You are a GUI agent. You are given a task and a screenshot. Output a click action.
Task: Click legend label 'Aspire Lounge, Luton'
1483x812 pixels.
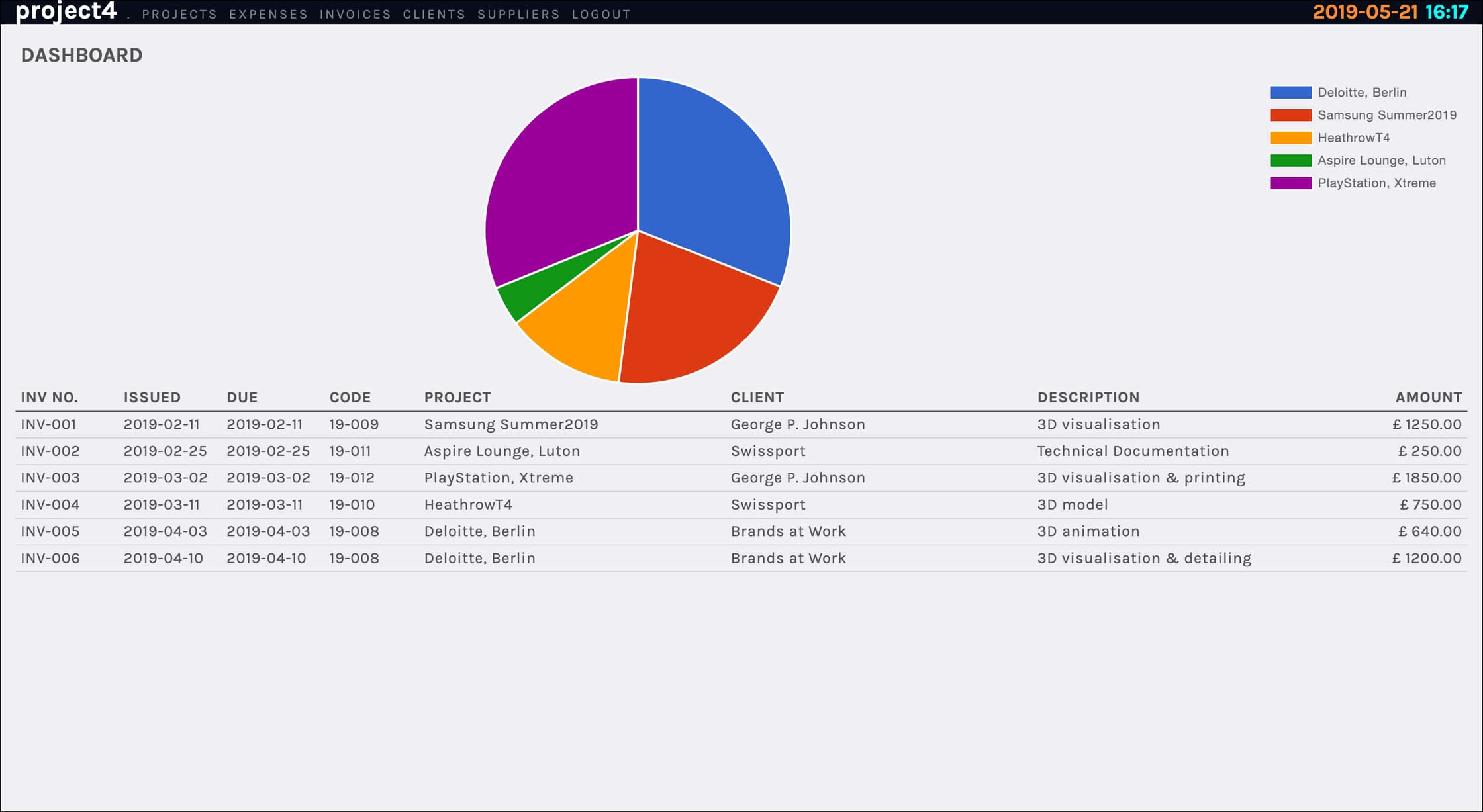[x=1382, y=160]
